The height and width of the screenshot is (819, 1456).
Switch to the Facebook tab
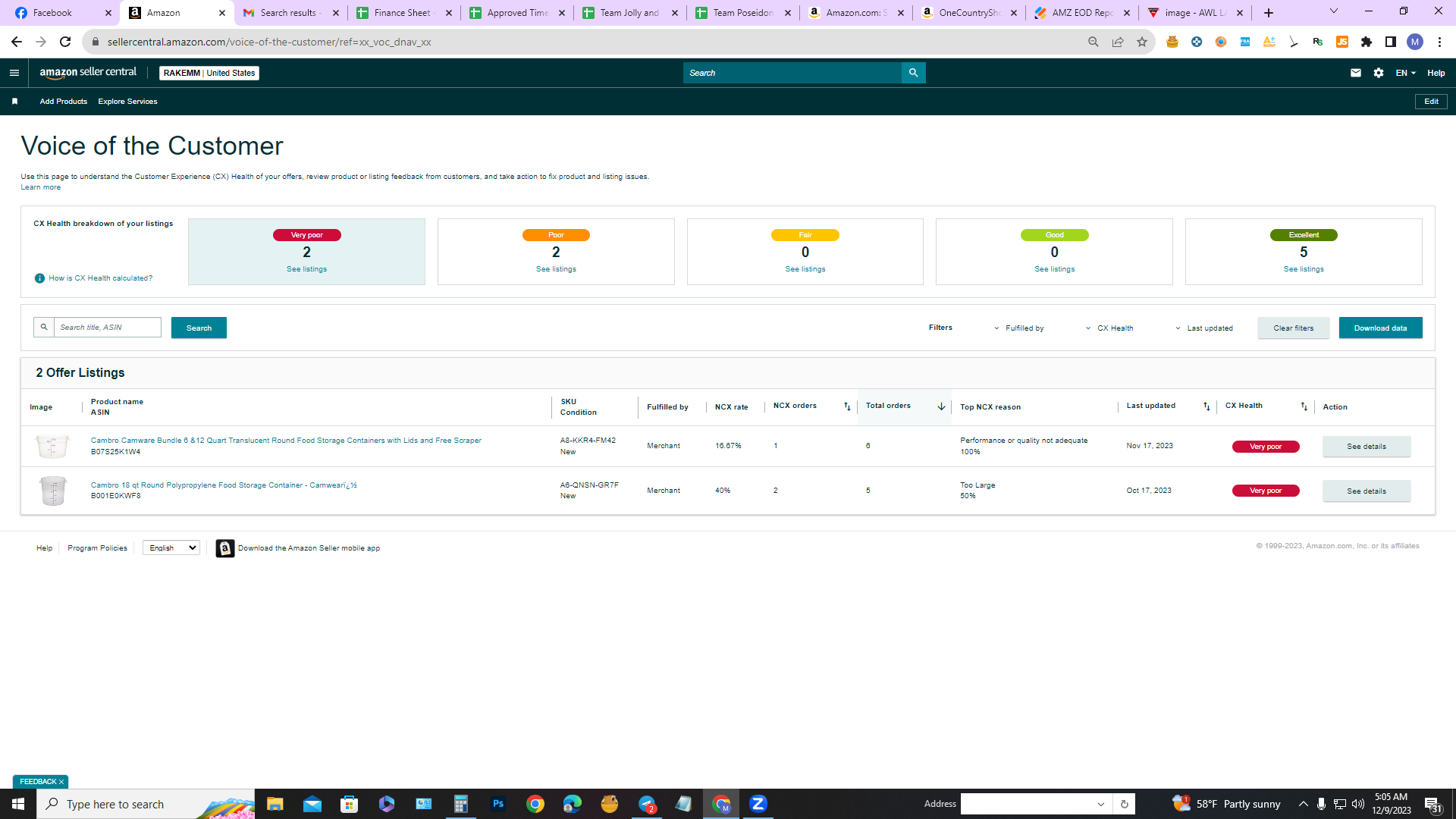62,13
